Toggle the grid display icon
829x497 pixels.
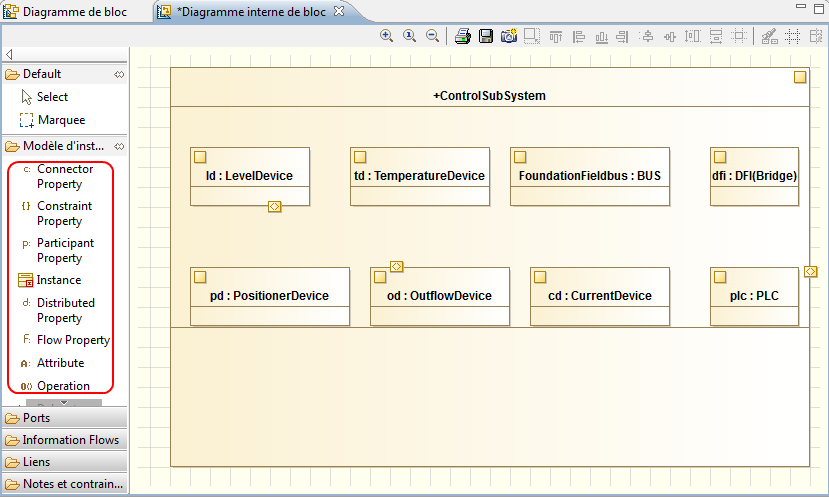[x=793, y=36]
